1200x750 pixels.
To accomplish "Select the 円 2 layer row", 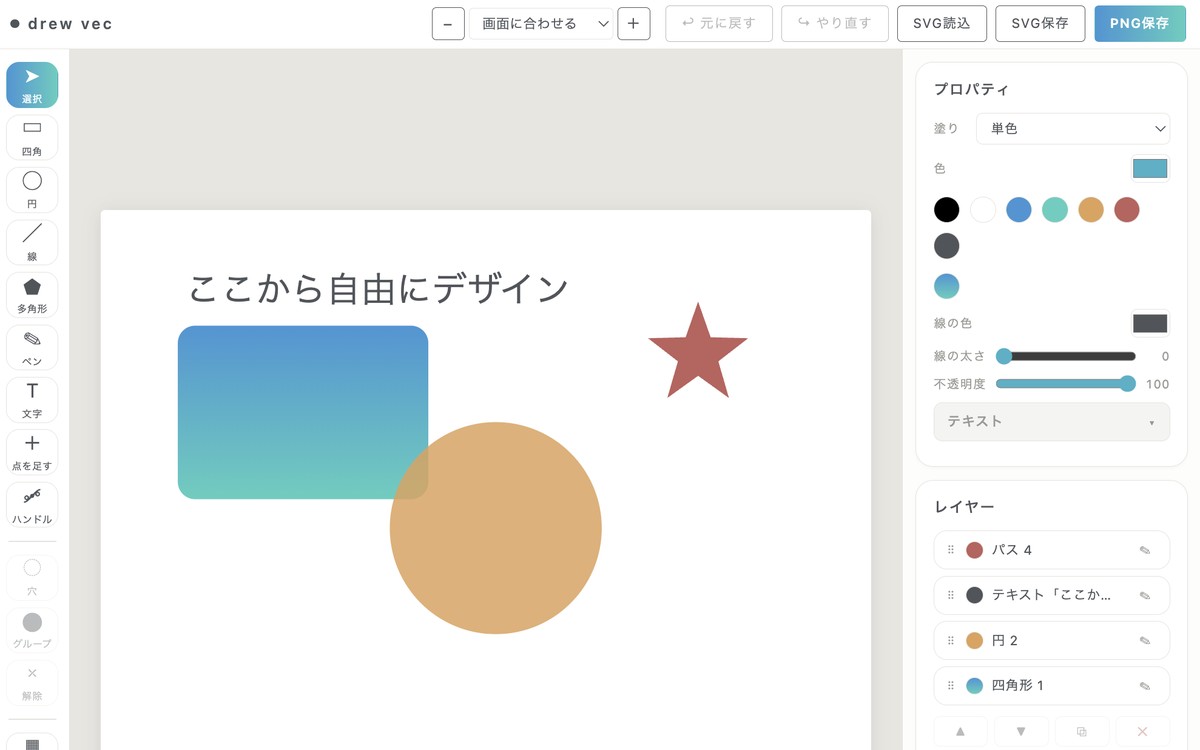I will (1052, 640).
